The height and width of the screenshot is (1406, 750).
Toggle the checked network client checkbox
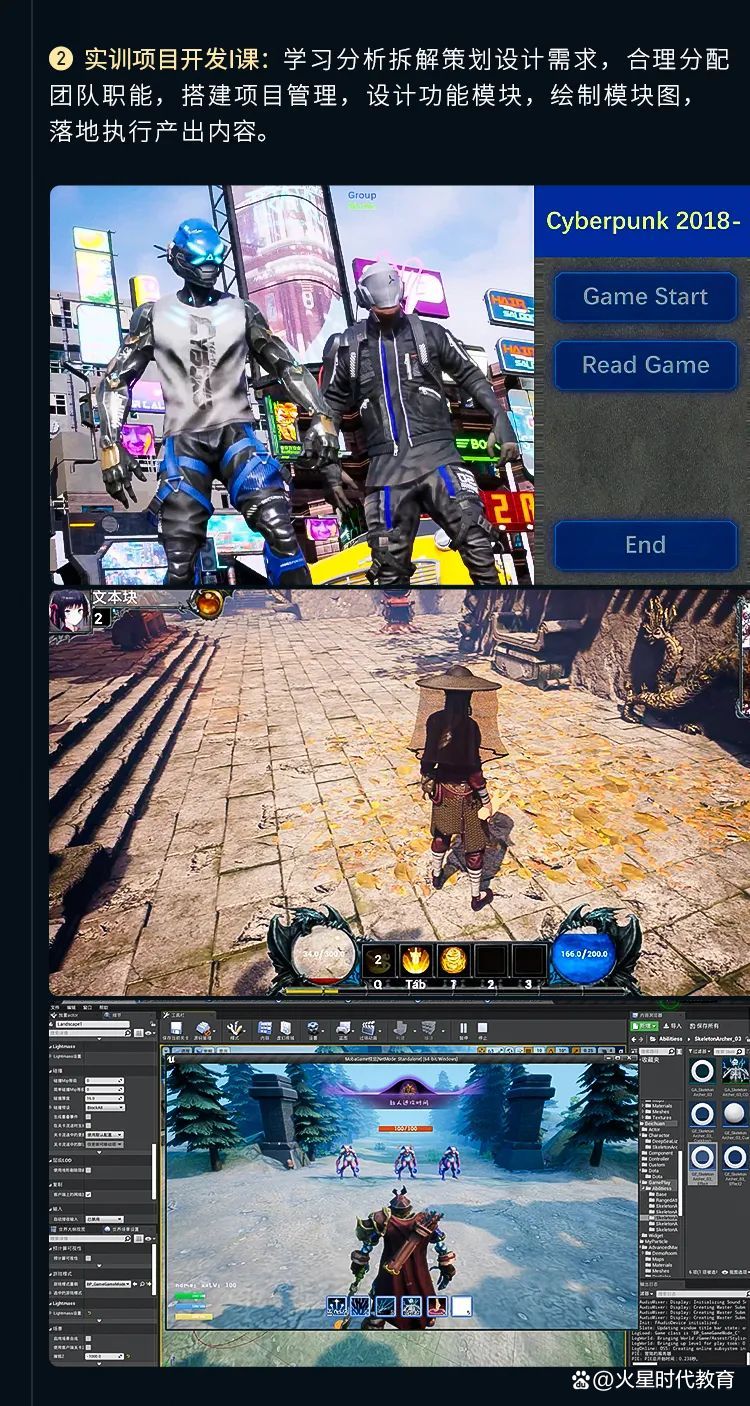click(x=88, y=1194)
